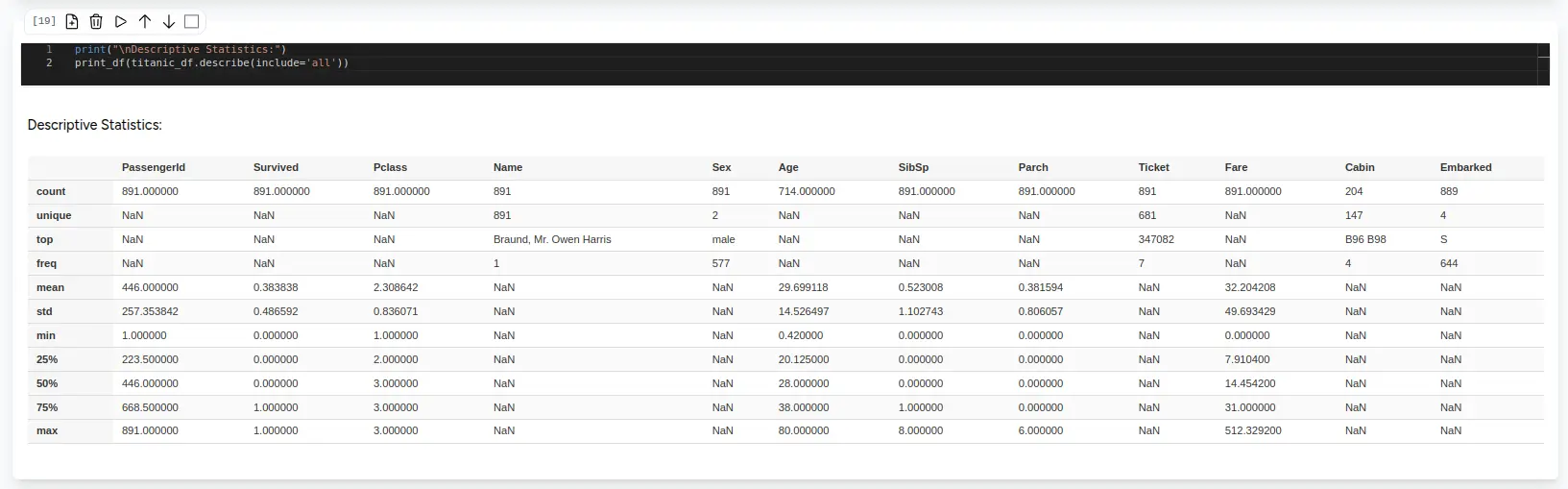Click the first code line printing Descriptive Statistics

(x=181, y=49)
